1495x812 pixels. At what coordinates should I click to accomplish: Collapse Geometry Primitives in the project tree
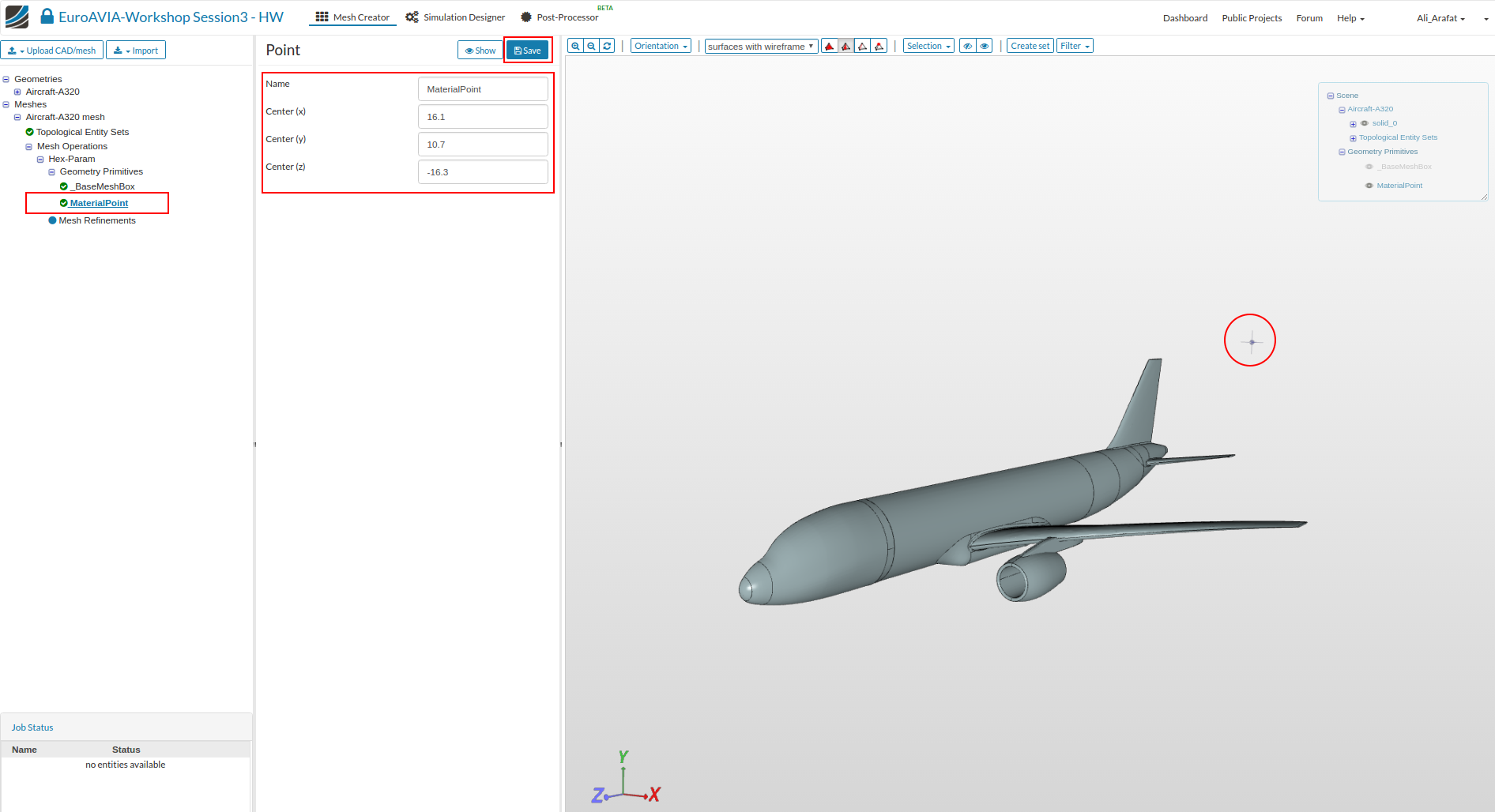[x=52, y=171]
